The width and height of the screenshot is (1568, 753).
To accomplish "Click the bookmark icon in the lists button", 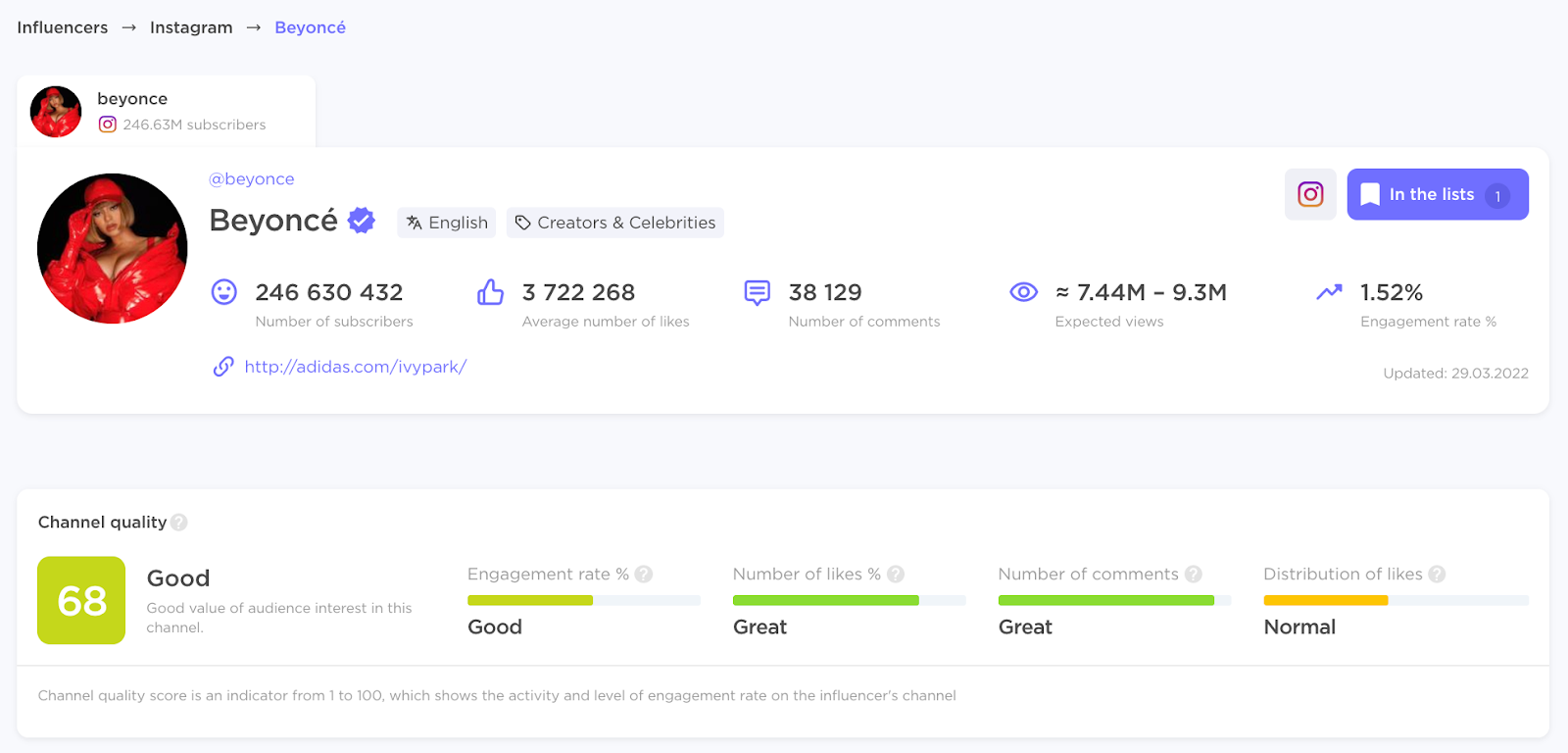I will (1370, 194).
